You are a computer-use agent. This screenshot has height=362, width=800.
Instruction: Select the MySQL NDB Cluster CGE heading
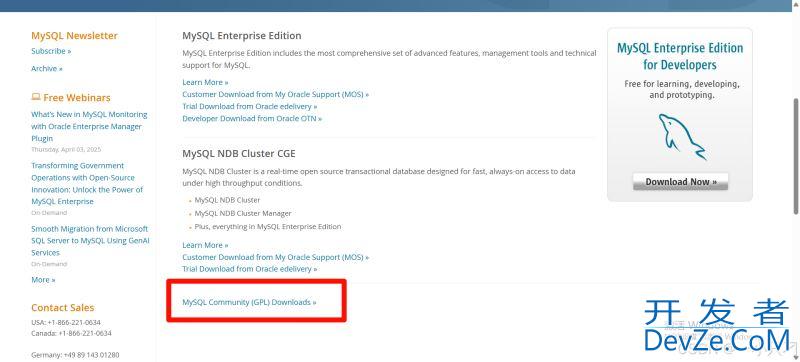239,153
